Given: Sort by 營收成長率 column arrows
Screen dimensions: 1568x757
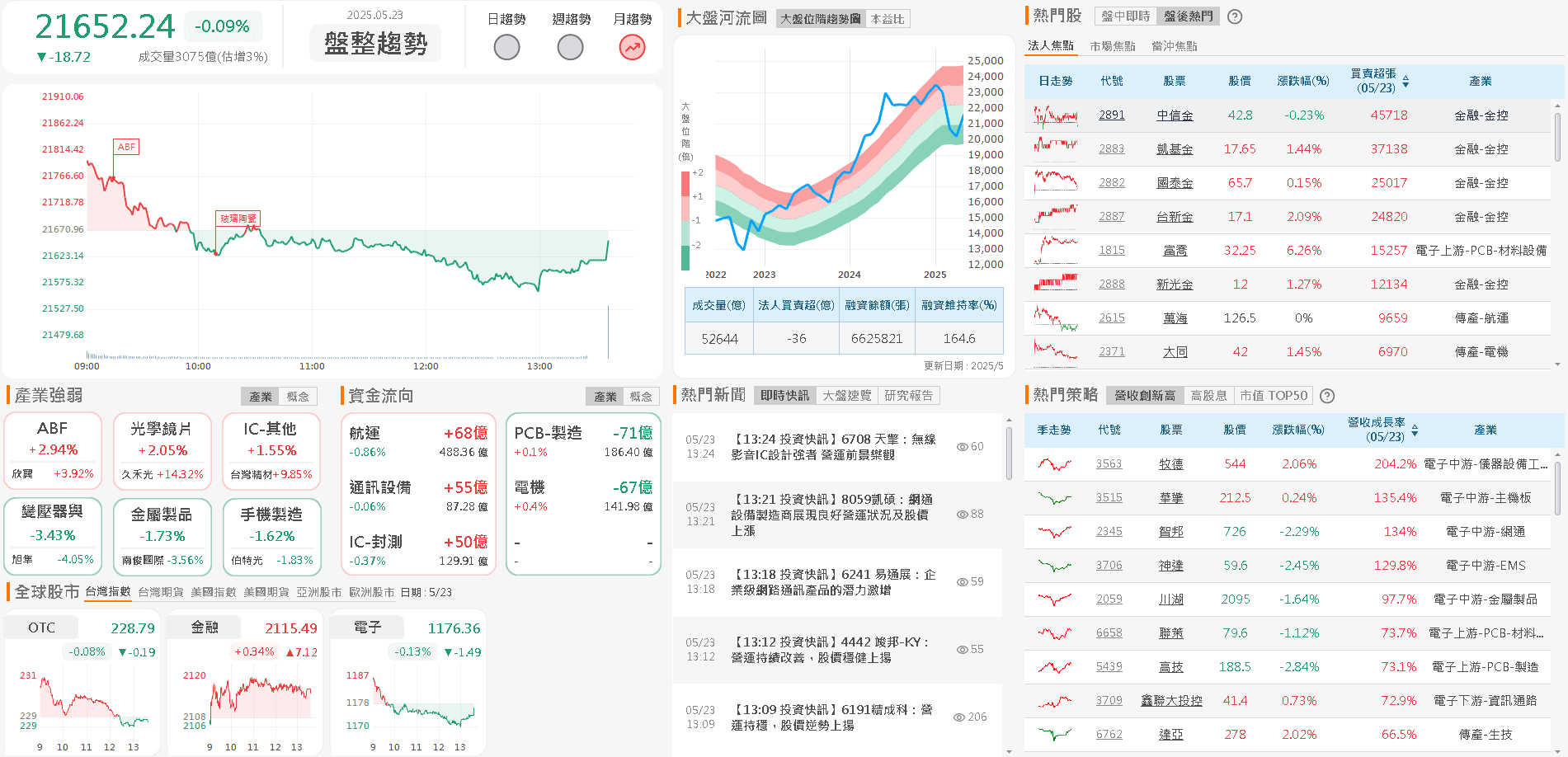Looking at the screenshot, I should [1415, 430].
